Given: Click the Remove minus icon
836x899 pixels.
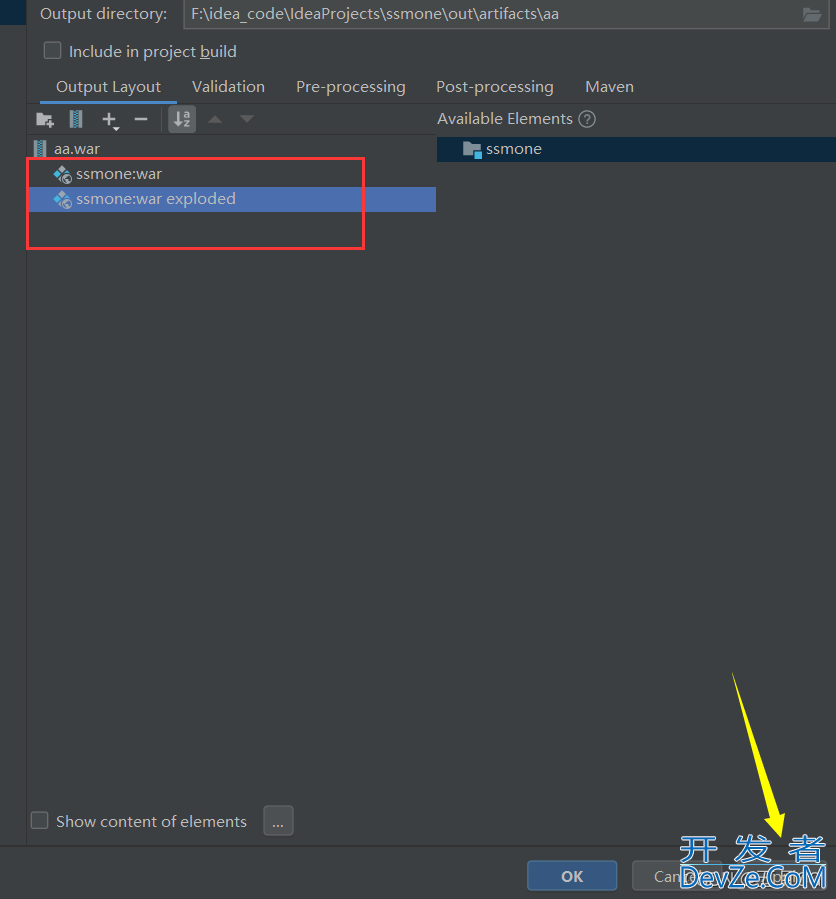Looking at the screenshot, I should [141, 119].
